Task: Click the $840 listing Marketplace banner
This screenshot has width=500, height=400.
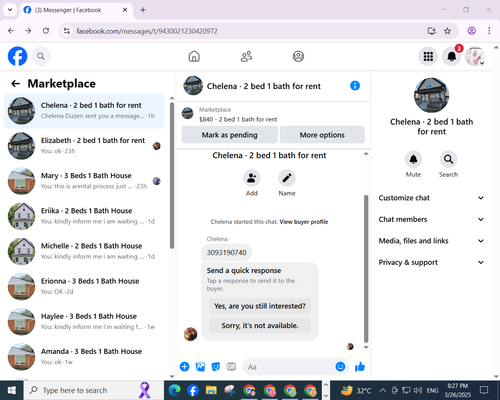Action: (x=273, y=114)
